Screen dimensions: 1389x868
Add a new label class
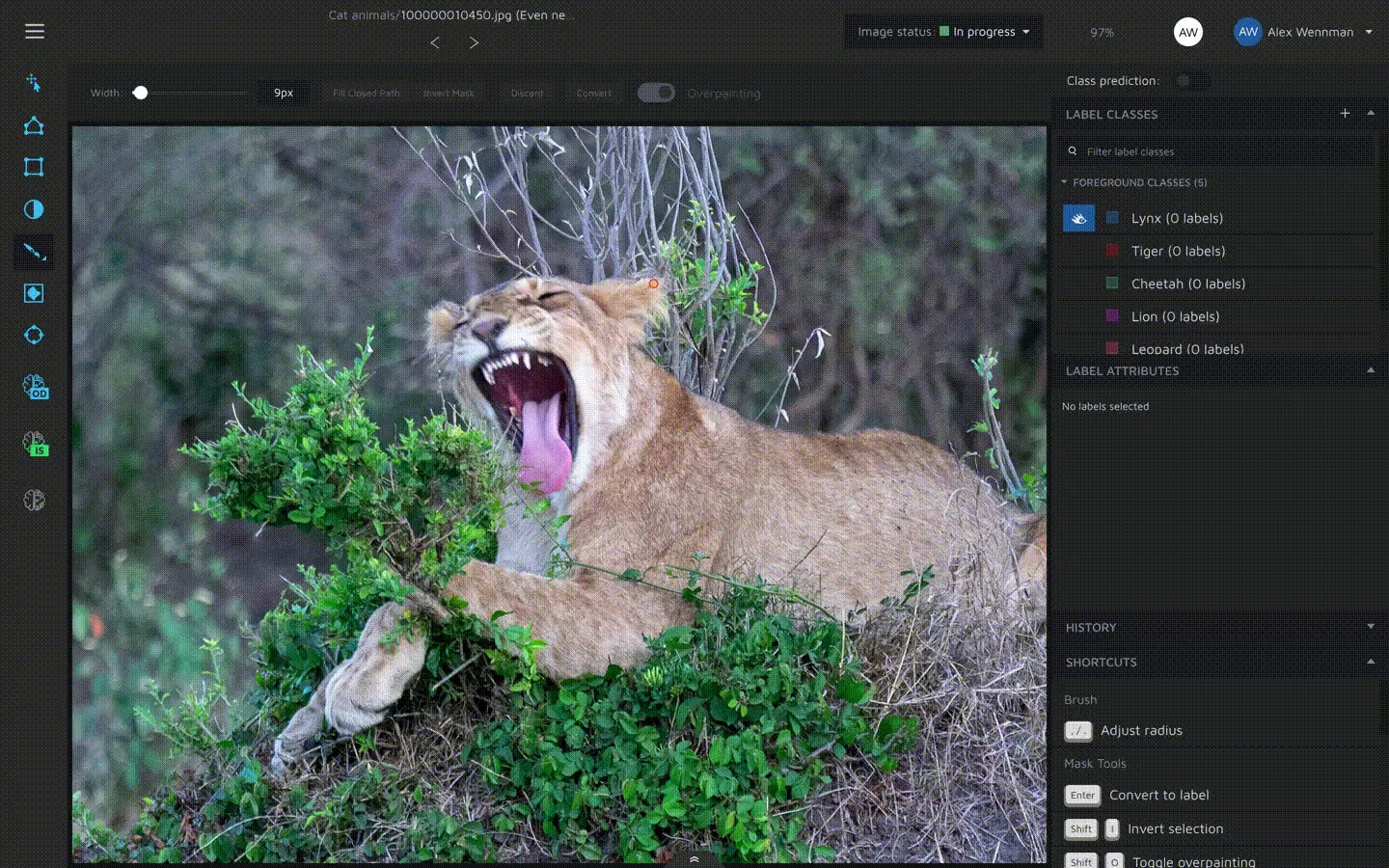tap(1345, 114)
